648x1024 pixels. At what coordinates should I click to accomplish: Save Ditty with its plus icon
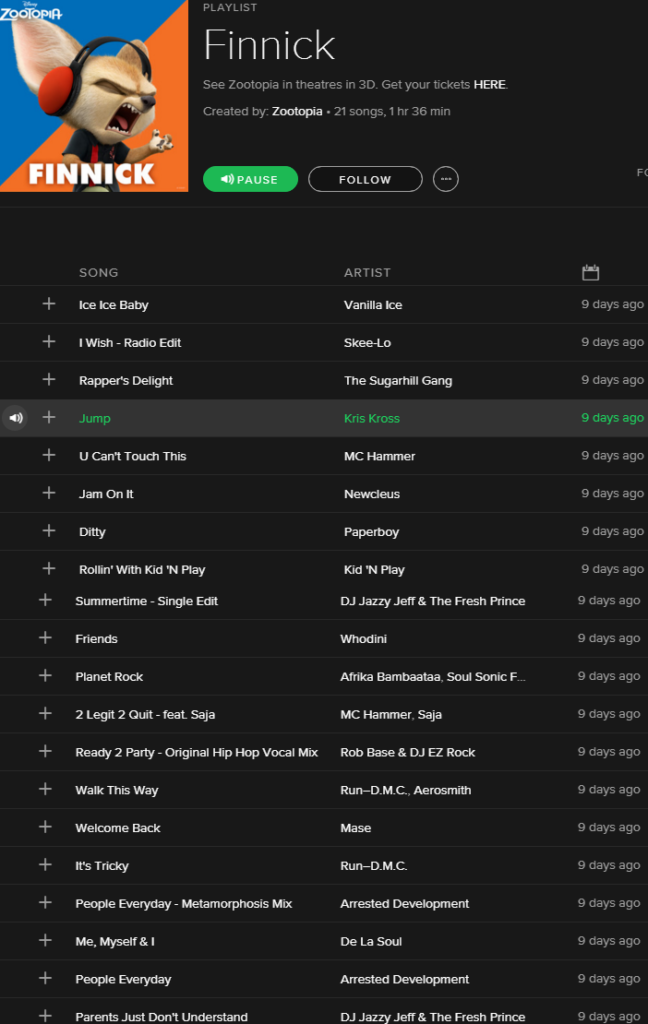(x=49, y=531)
